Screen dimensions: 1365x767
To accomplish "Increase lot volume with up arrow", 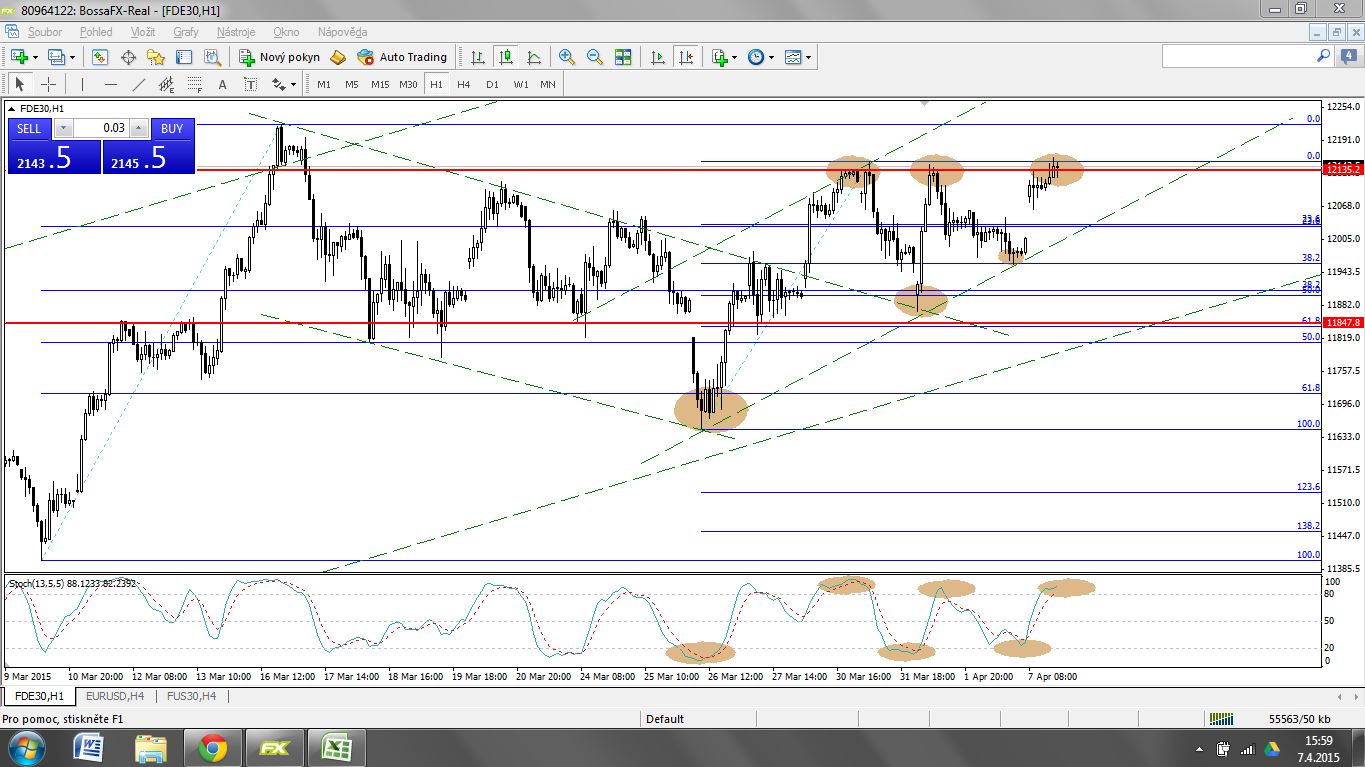I will coord(138,128).
